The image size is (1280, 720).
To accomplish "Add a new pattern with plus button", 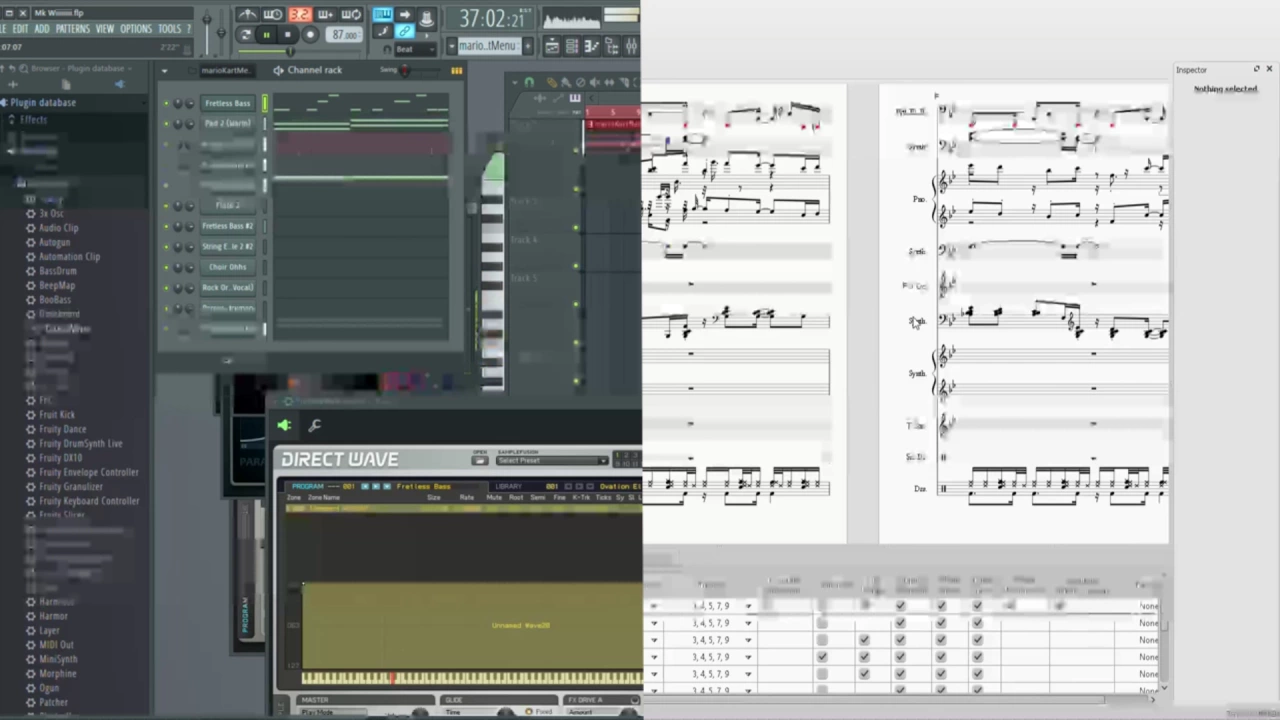I will pos(528,46).
